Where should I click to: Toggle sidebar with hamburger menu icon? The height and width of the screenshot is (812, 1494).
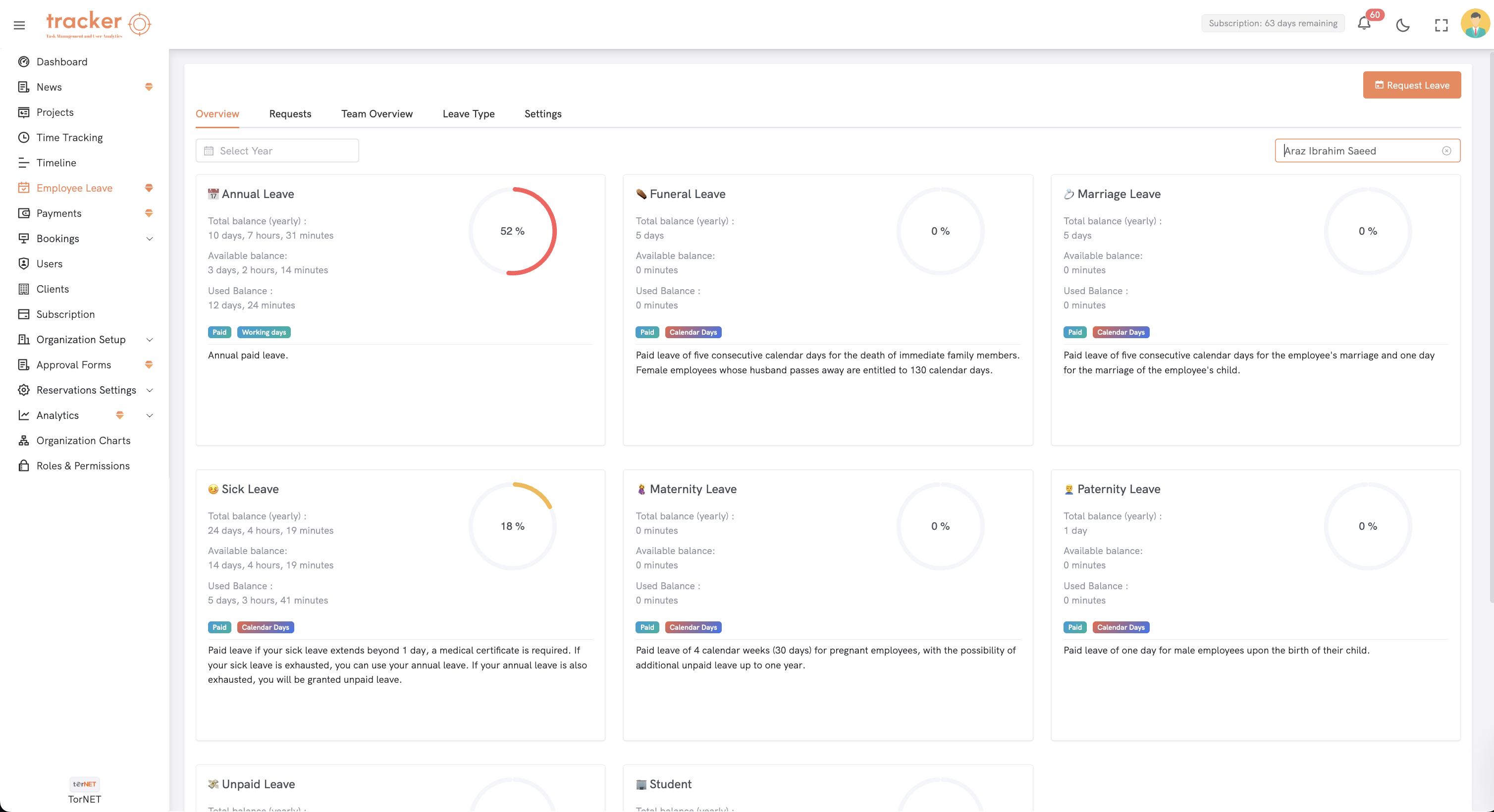(x=19, y=25)
